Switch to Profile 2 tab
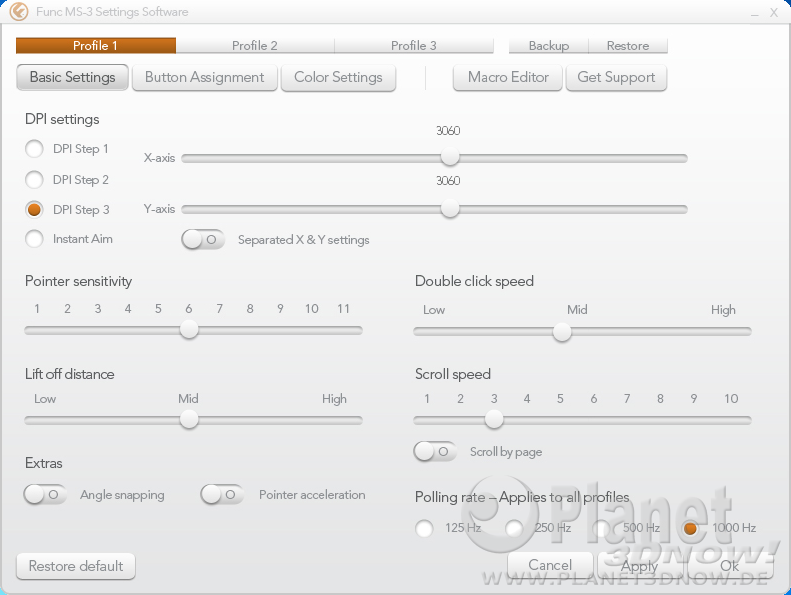 coord(255,45)
